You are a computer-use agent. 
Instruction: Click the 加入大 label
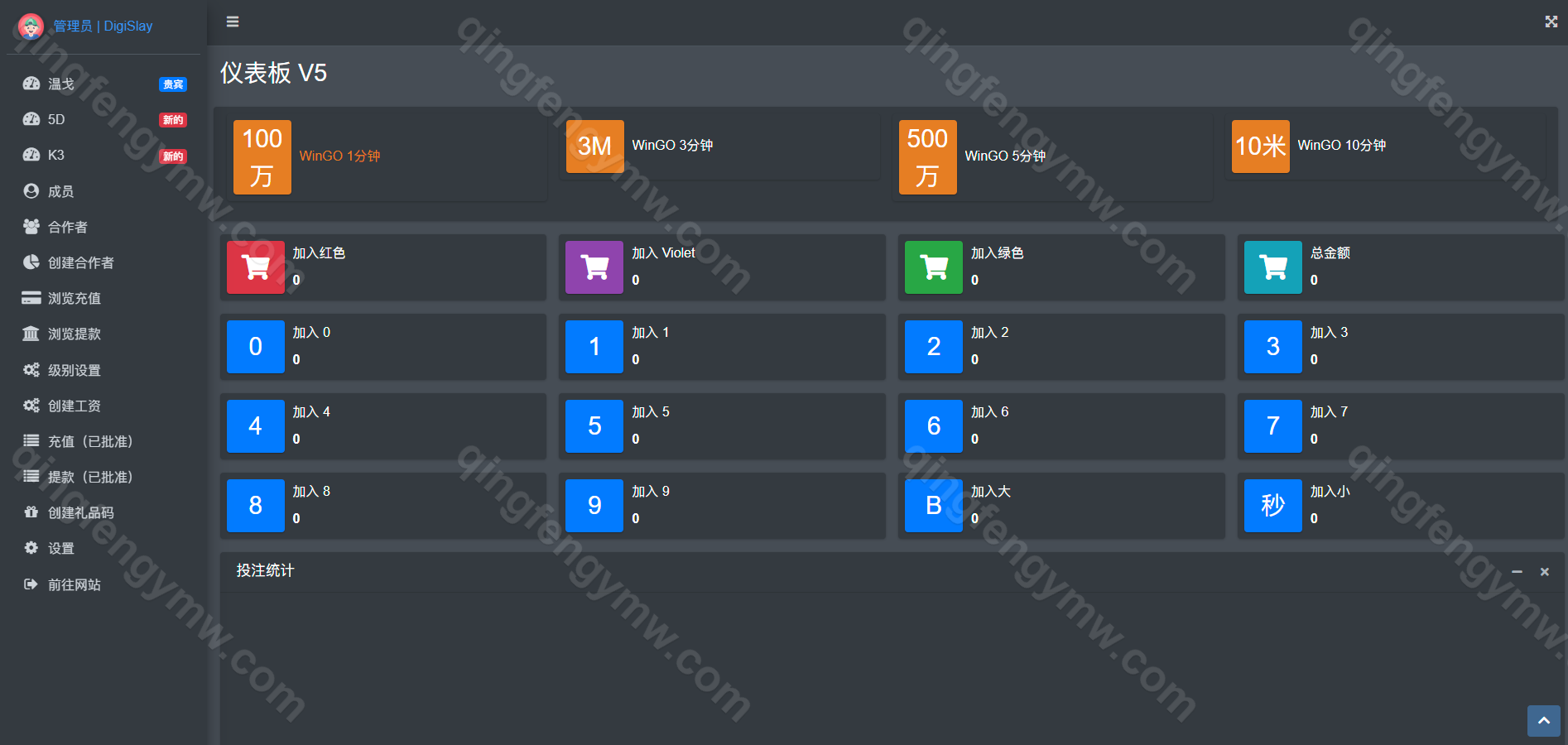click(991, 492)
